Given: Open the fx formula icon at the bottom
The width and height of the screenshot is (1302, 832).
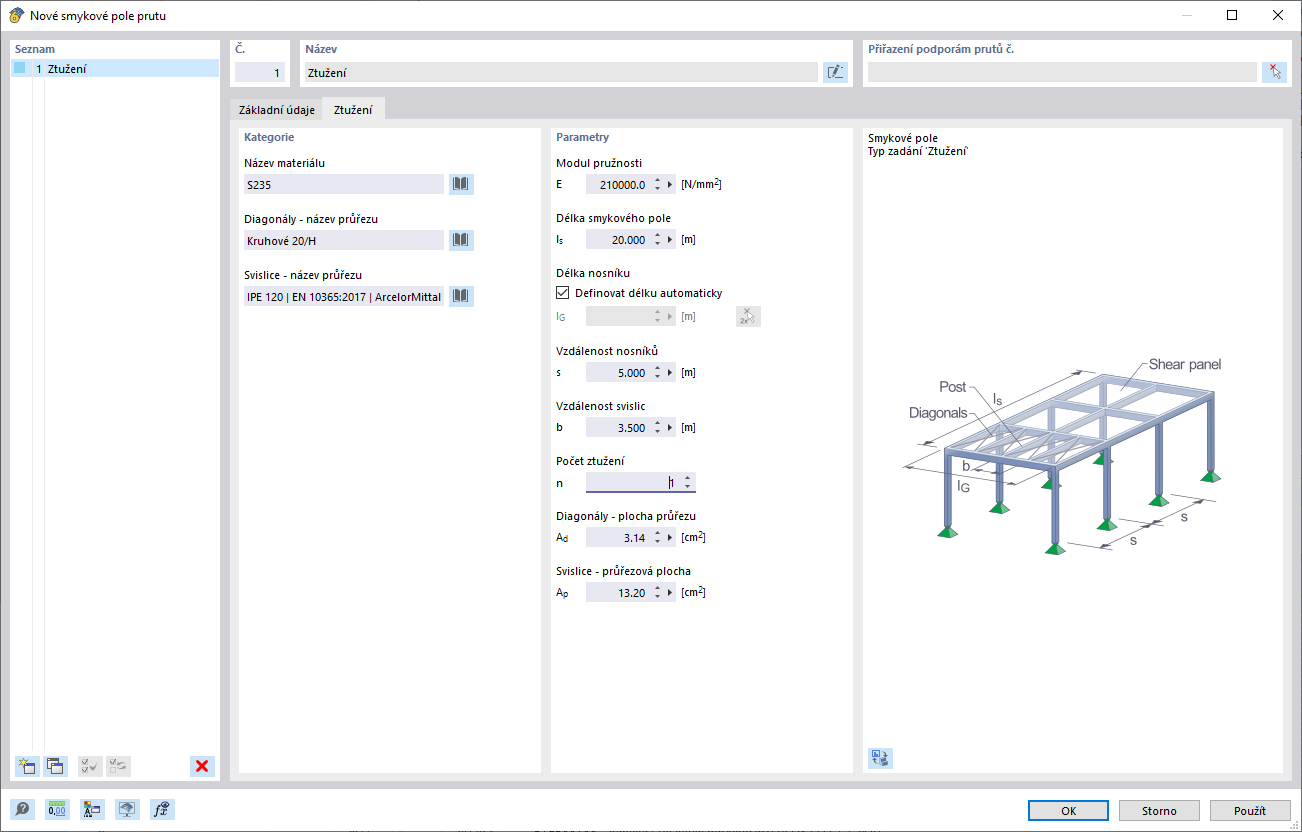Looking at the screenshot, I should (x=162, y=810).
